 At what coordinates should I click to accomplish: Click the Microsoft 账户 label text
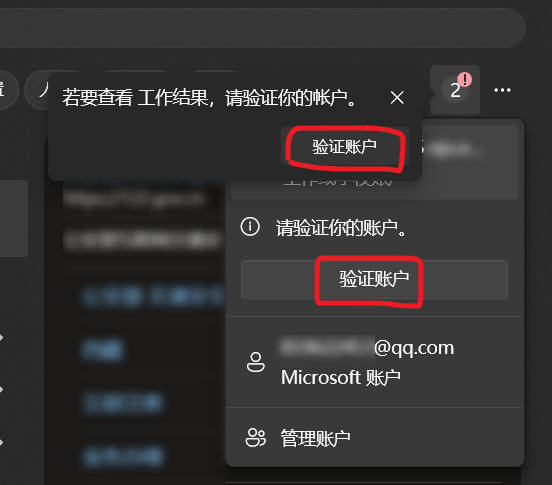click(341, 378)
